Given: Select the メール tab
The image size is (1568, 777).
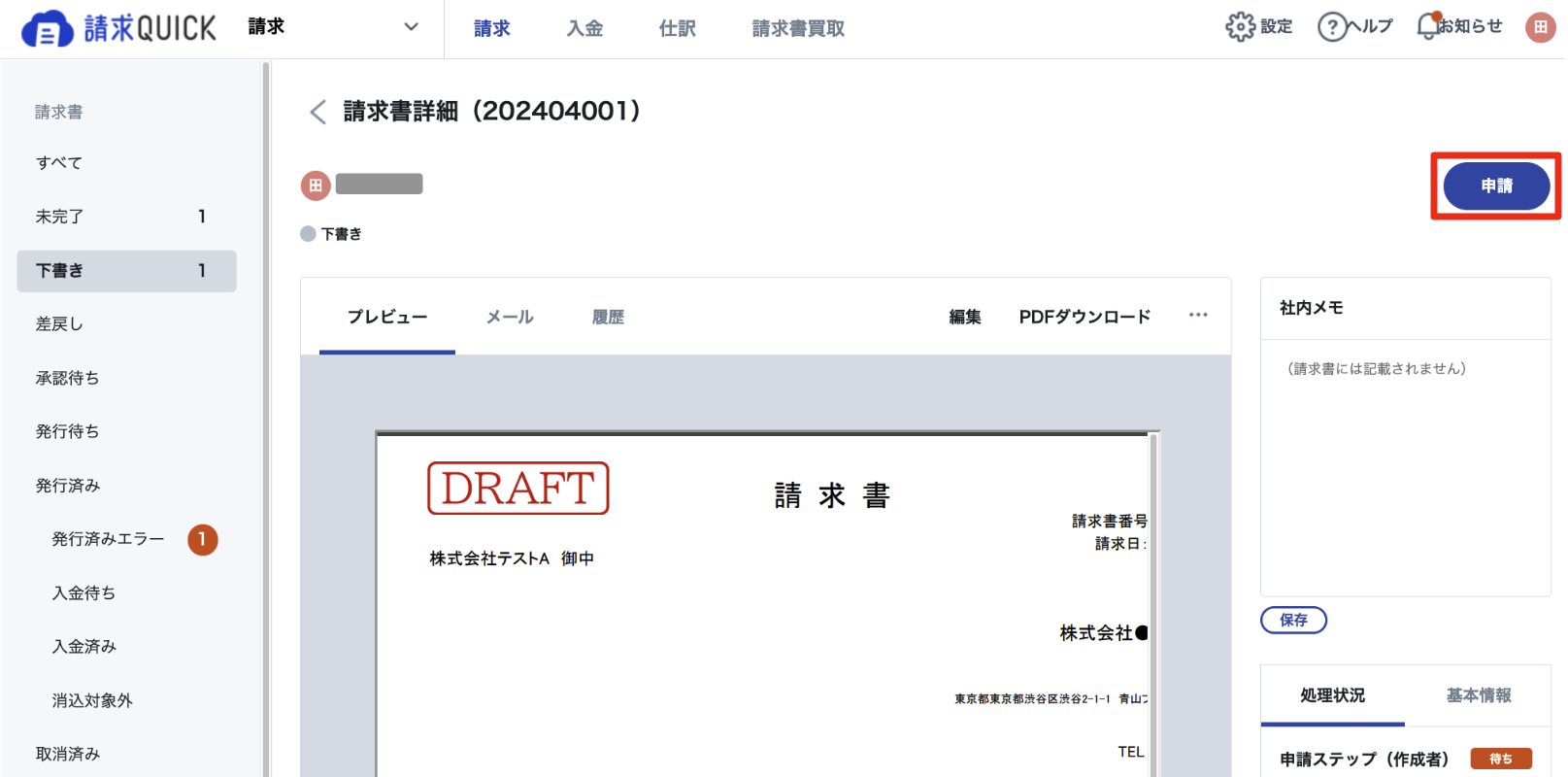Looking at the screenshot, I should 510,317.
